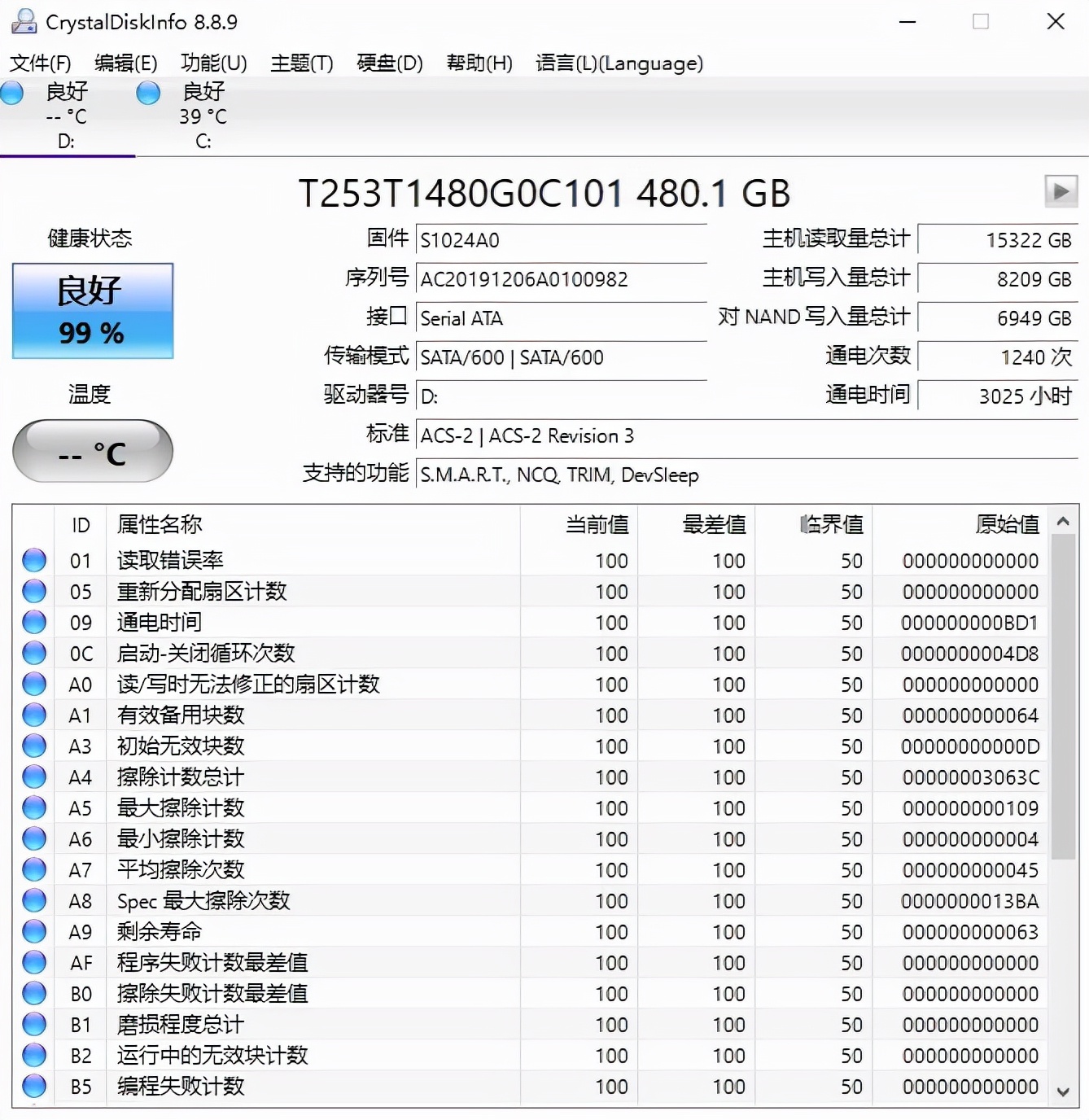Click the D: drive health status circle
Viewport: 1089px width, 1120px height.
12,93
